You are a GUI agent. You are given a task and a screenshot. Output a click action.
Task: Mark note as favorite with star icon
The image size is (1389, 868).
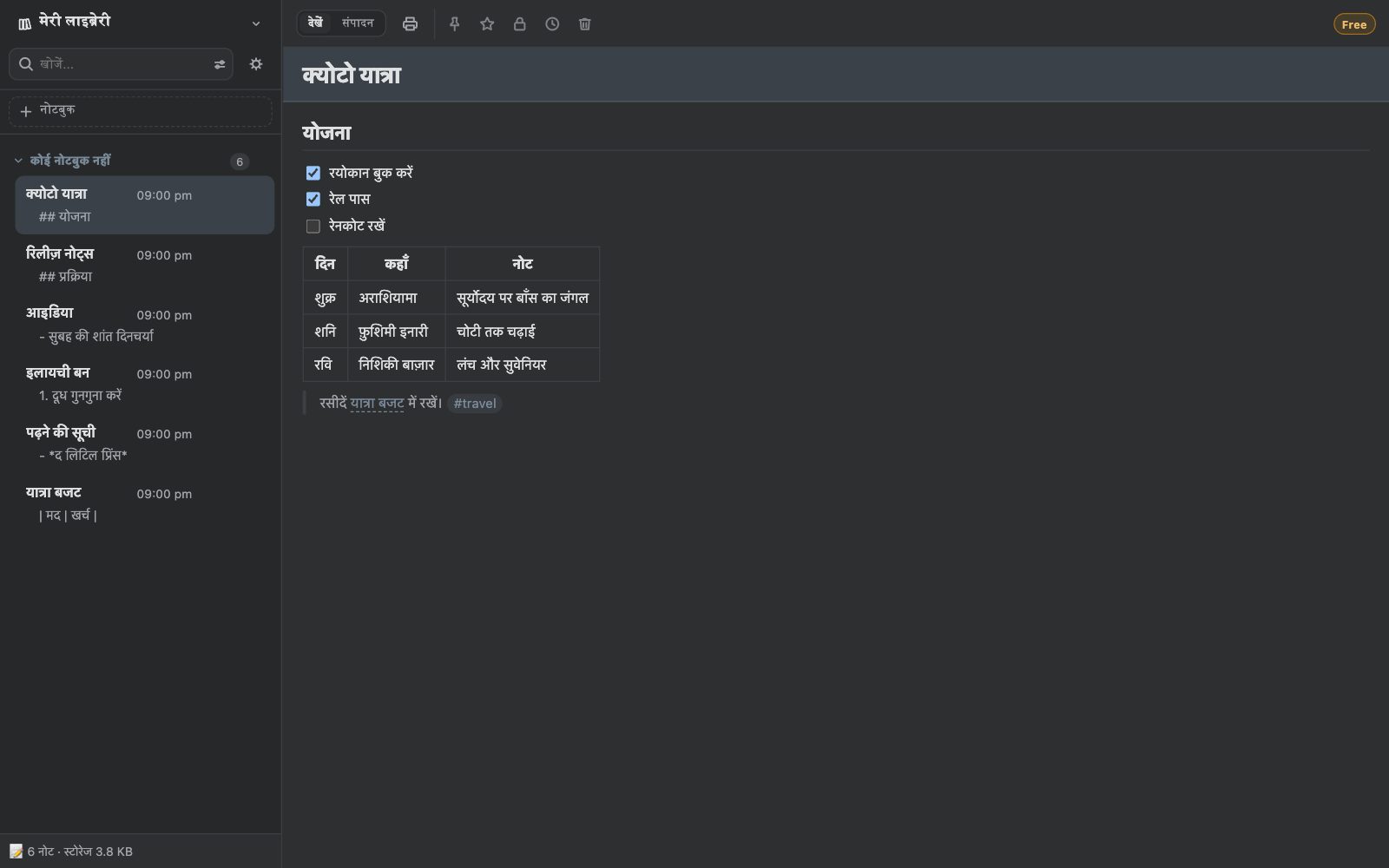[x=487, y=24]
